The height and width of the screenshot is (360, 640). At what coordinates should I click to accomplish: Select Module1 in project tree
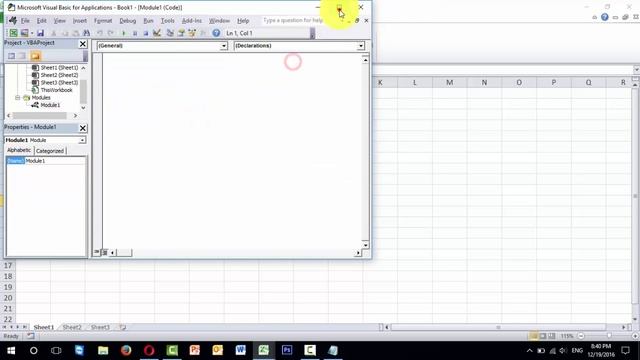click(50, 105)
